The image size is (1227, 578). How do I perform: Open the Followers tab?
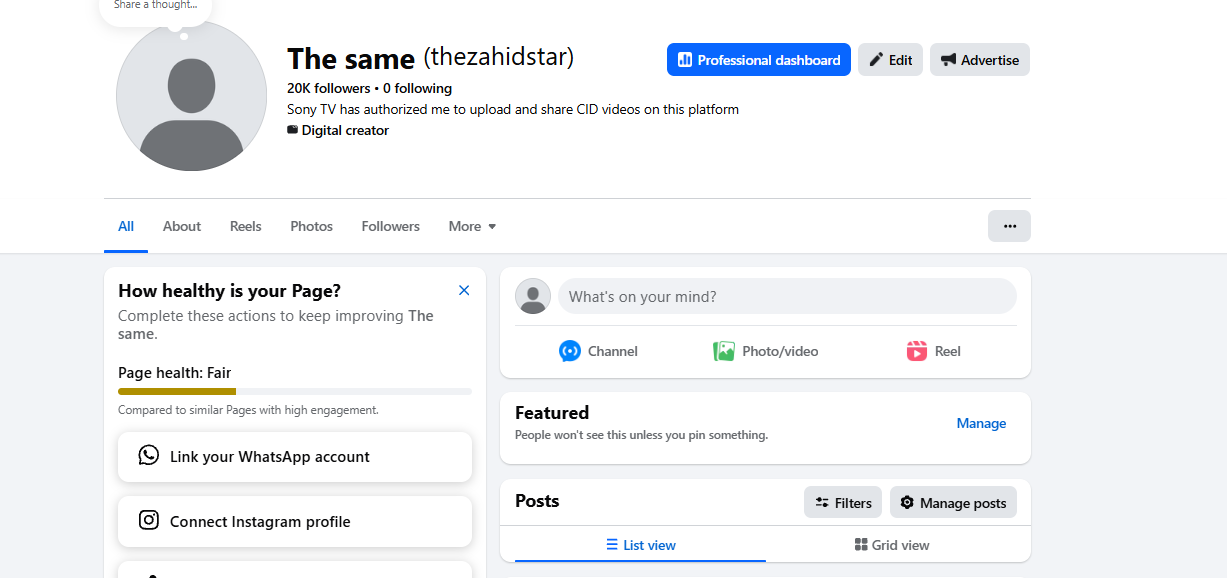pyautogui.click(x=391, y=226)
